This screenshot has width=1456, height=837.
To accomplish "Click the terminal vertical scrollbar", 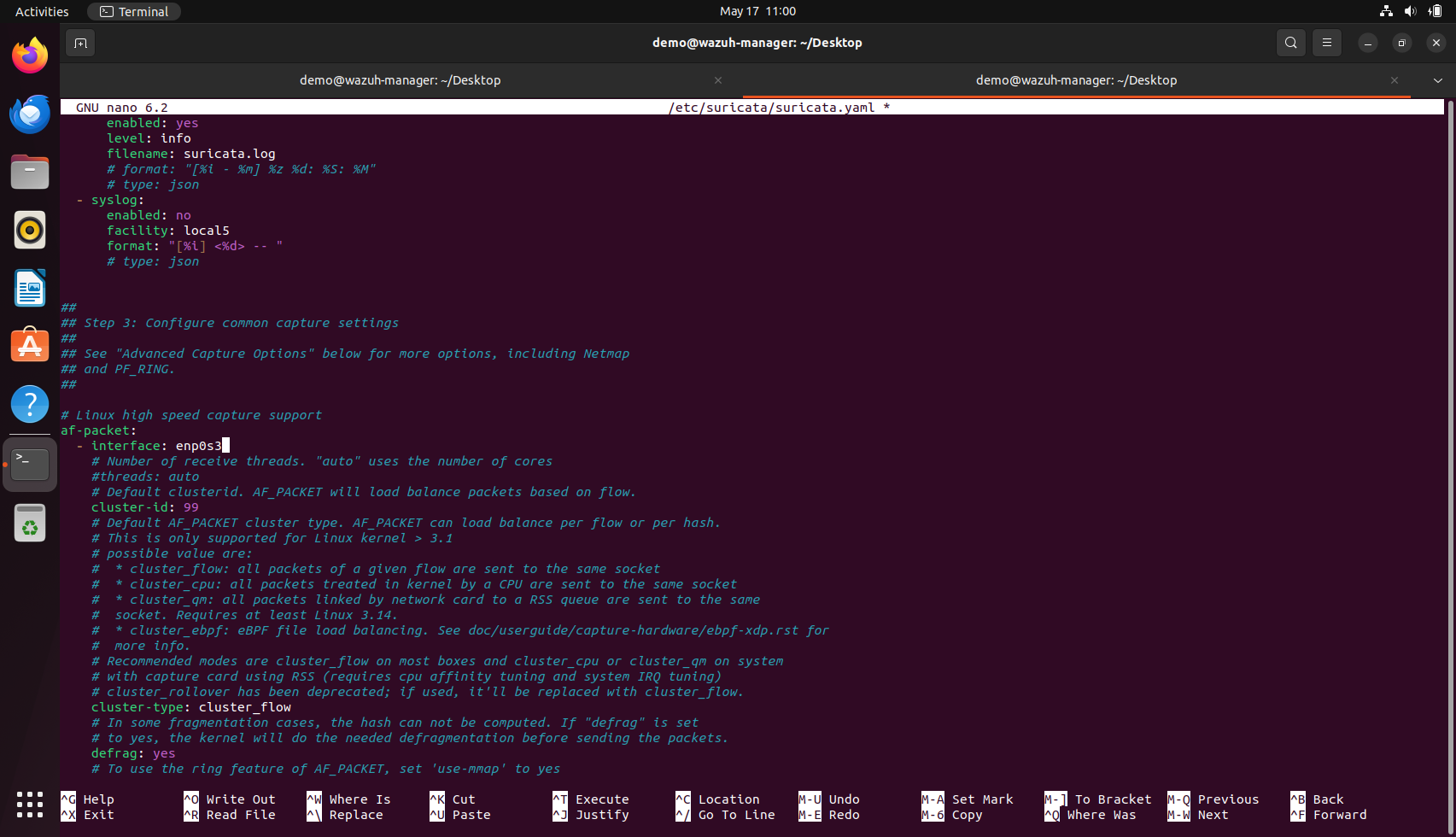I will (1449, 461).
